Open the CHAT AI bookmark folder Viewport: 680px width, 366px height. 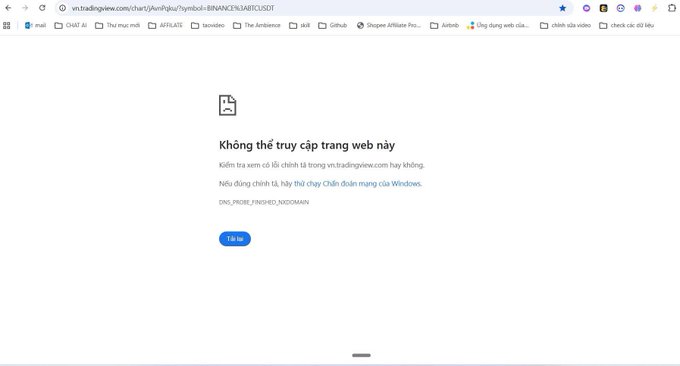click(x=71, y=26)
